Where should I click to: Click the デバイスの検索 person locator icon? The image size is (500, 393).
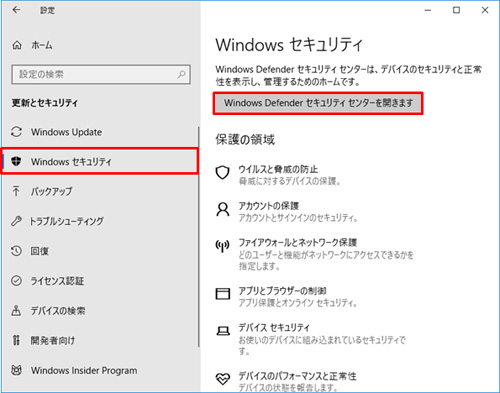tap(16, 311)
